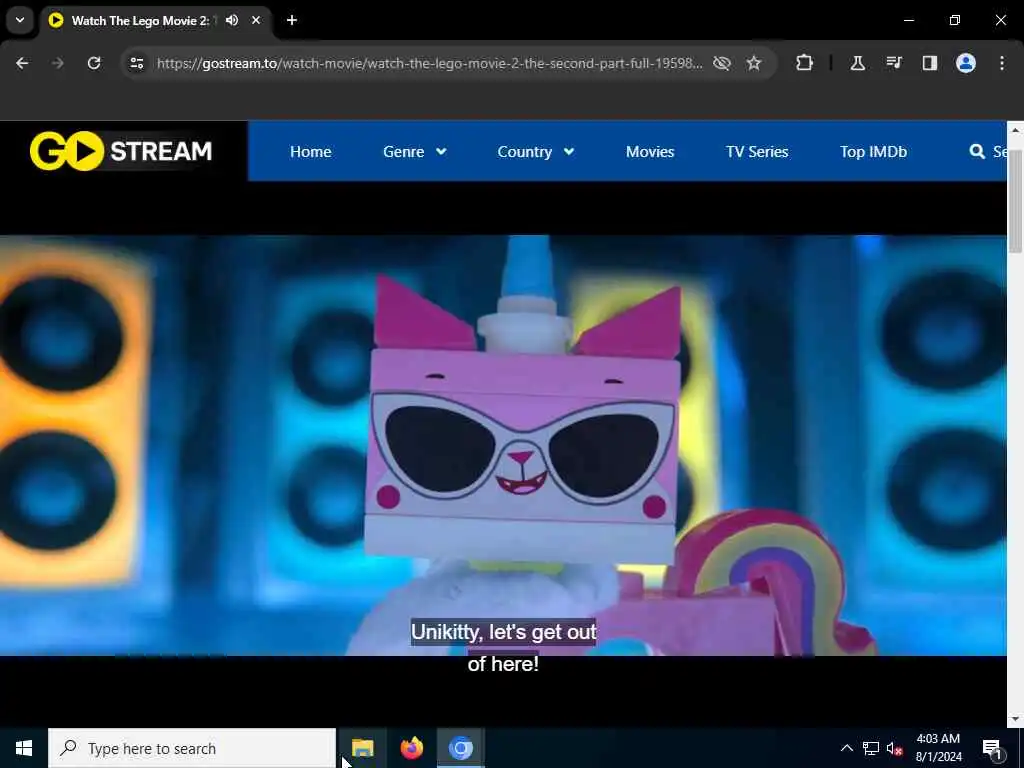Click the Chrome taskbar icon
The height and width of the screenshot is (768, 1024).
460,748
